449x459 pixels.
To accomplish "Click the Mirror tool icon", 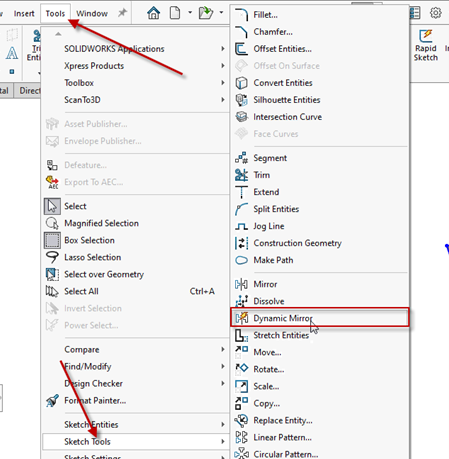I will pyautogui.click(x=241, y=284).
